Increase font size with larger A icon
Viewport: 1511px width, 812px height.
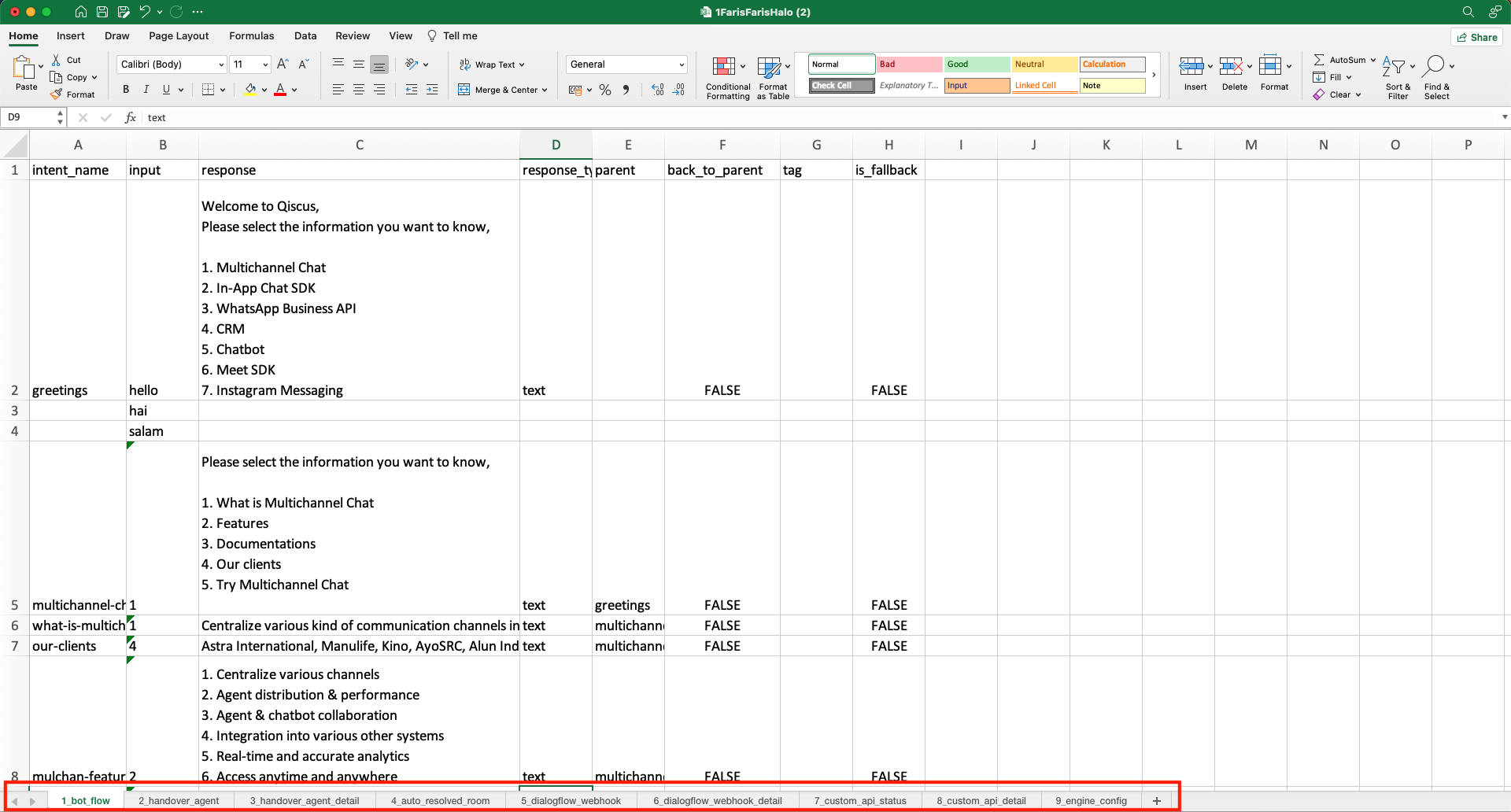coord(283,65)
